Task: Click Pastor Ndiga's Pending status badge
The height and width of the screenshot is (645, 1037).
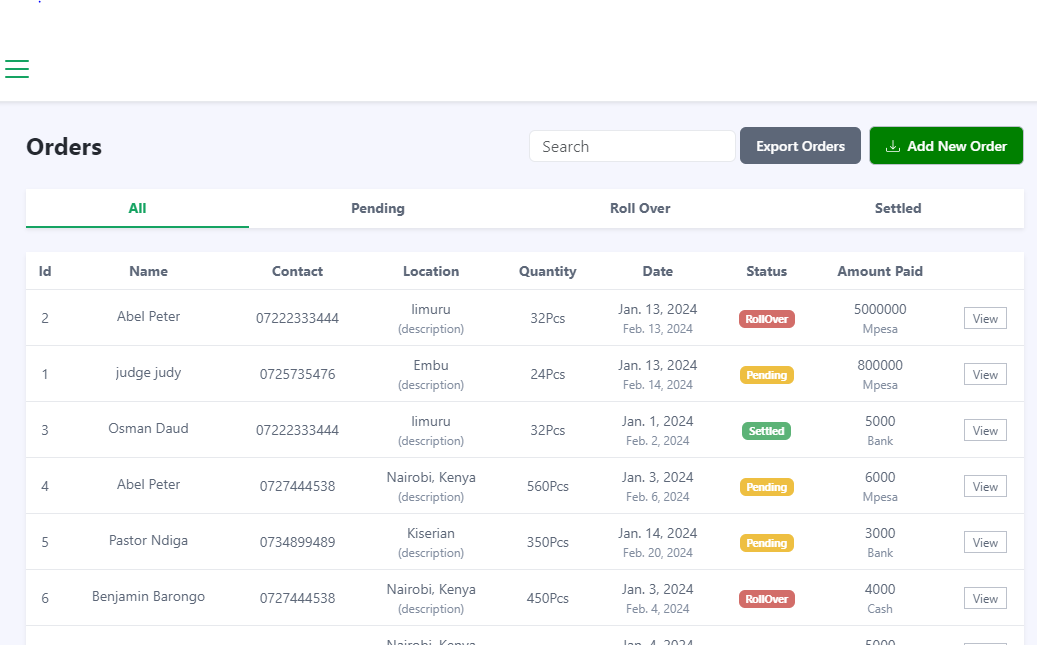Action: click(767, 543)
